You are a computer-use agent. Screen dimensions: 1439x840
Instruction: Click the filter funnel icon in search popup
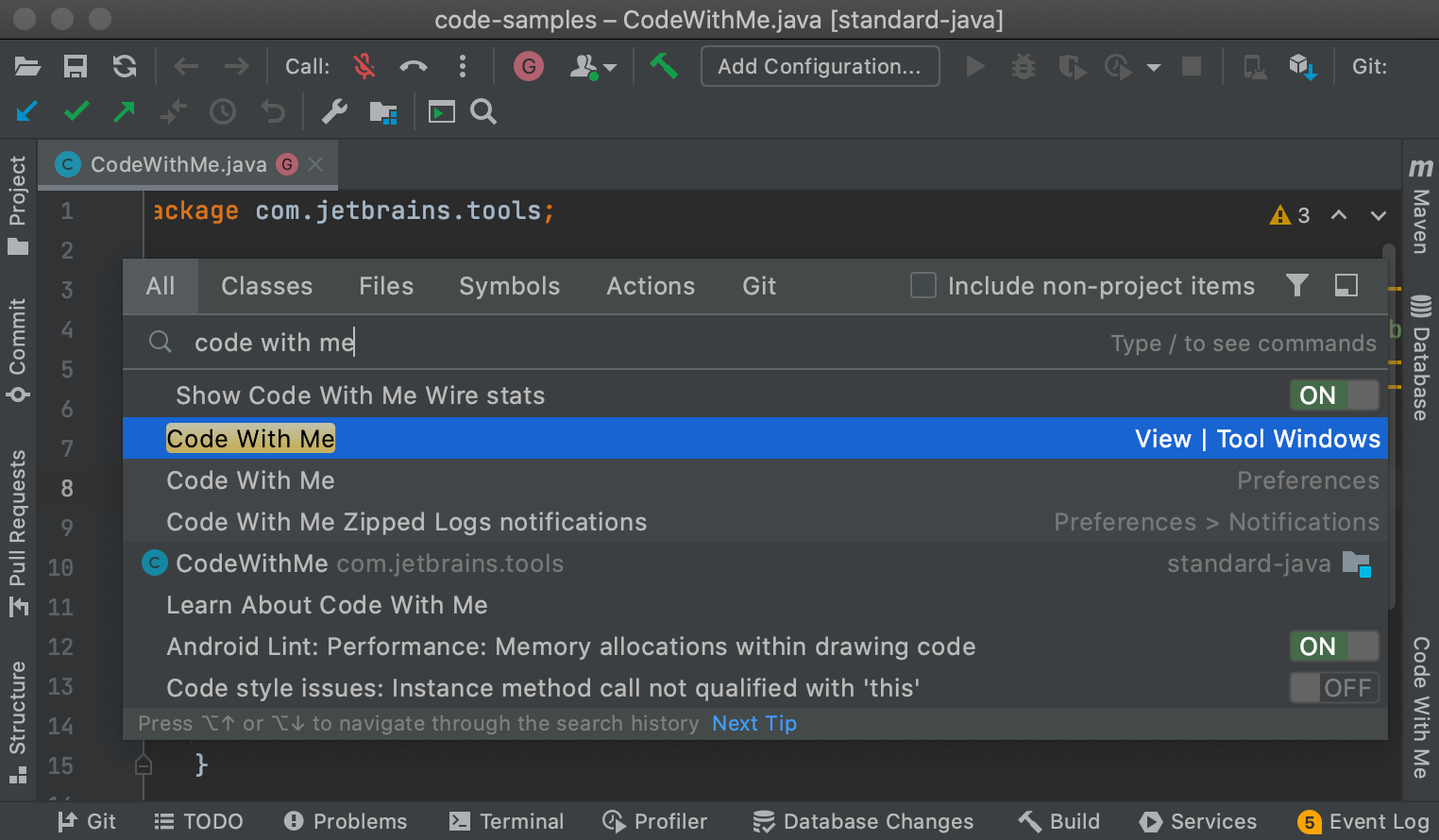1297,285
